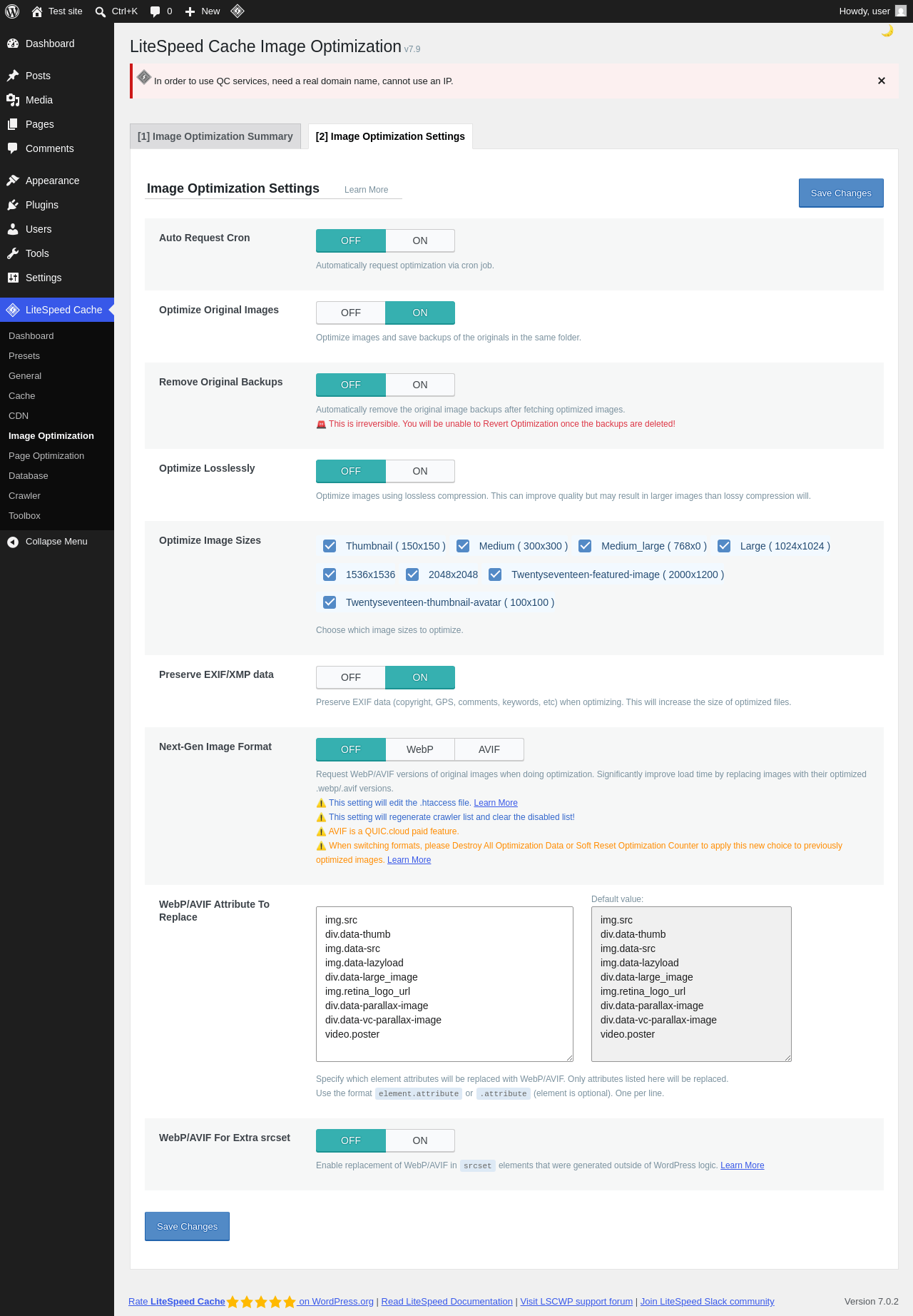Open Learn More beside Image Optimization Settings heading

[366, 190]
